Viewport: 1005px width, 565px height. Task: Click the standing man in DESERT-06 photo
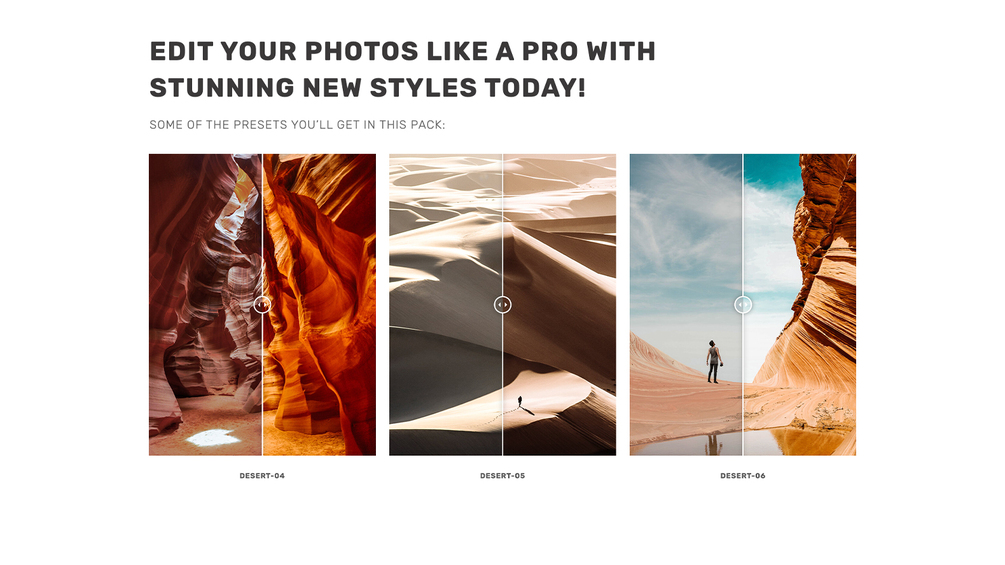tap(713, 362)
